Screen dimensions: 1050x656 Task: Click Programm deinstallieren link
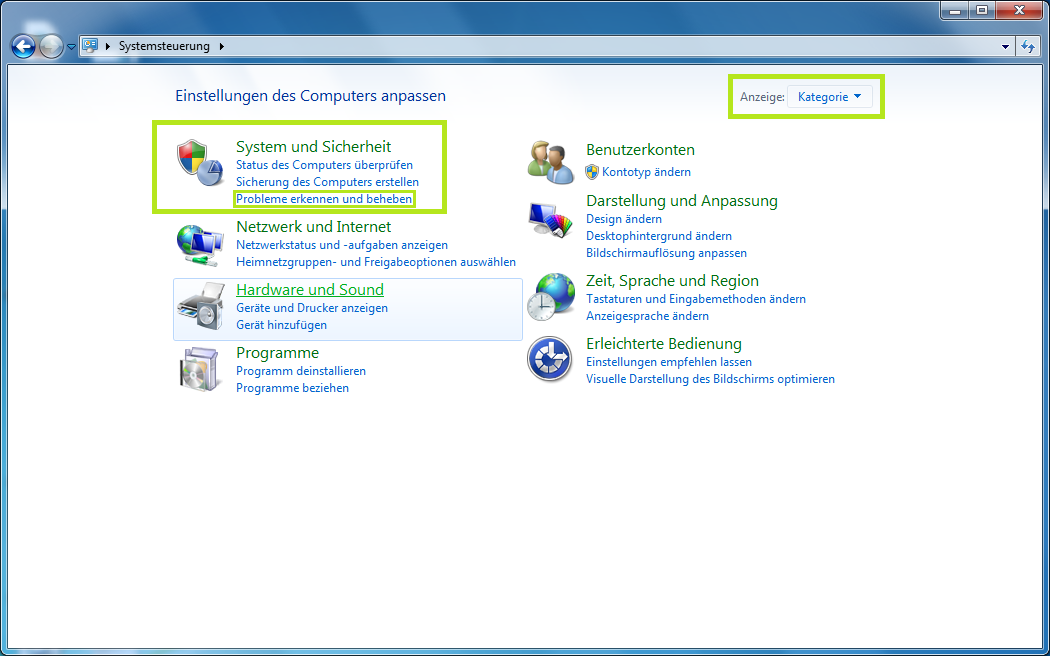pyautogui.click(x=301, y=371)
